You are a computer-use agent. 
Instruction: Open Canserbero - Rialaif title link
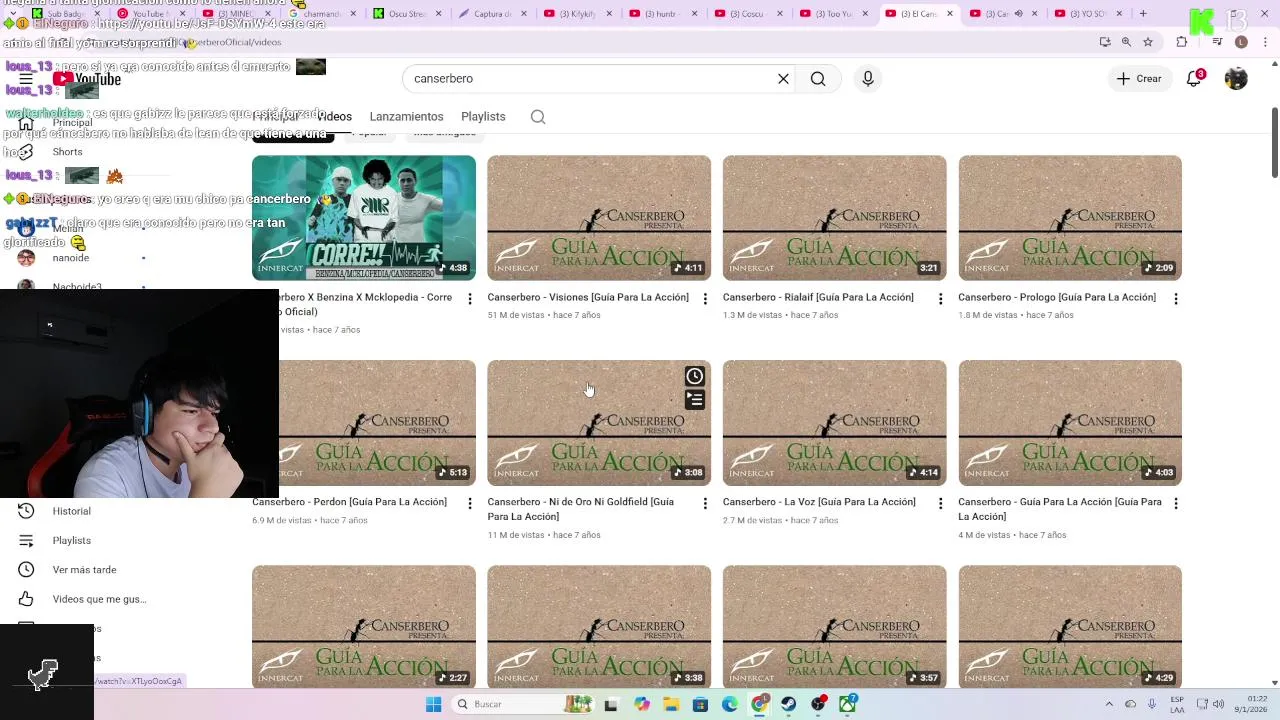coord(818,297)
